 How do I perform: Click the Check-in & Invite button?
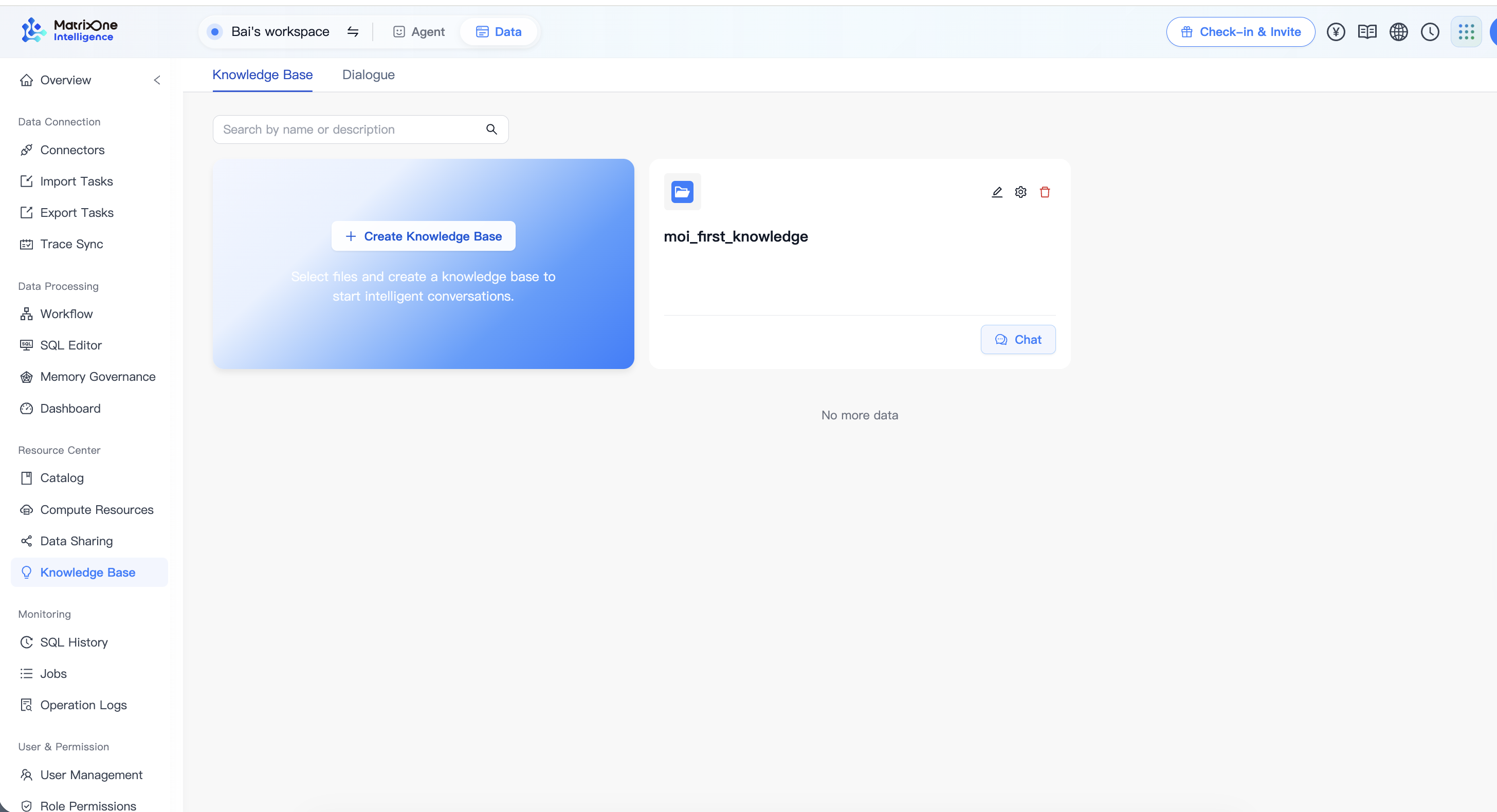(1240, 31)
